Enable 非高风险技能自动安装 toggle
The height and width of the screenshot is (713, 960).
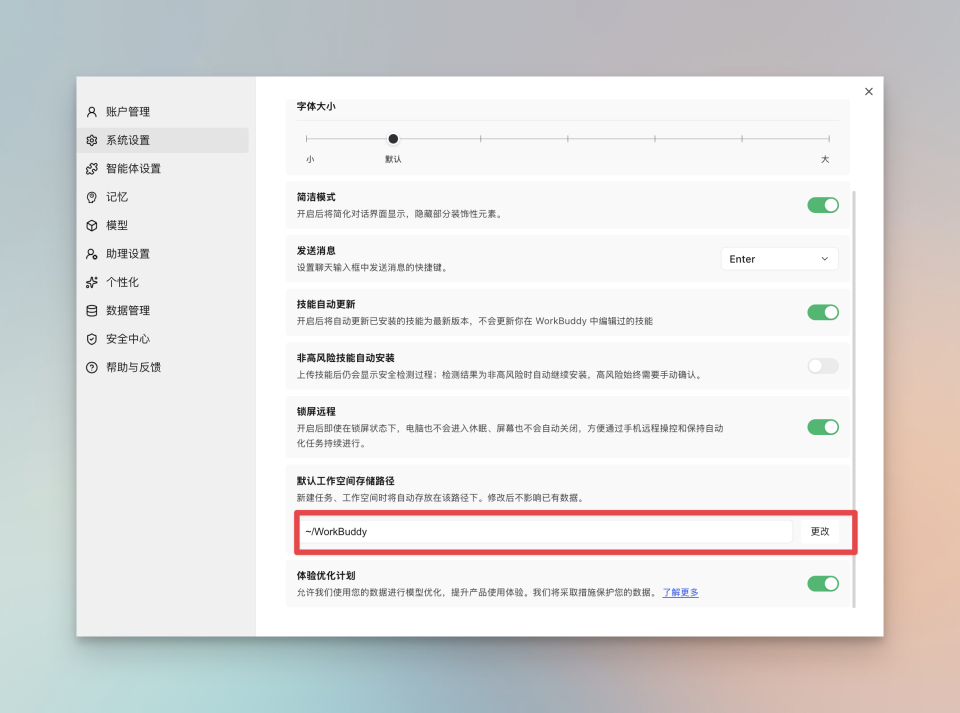823,366
